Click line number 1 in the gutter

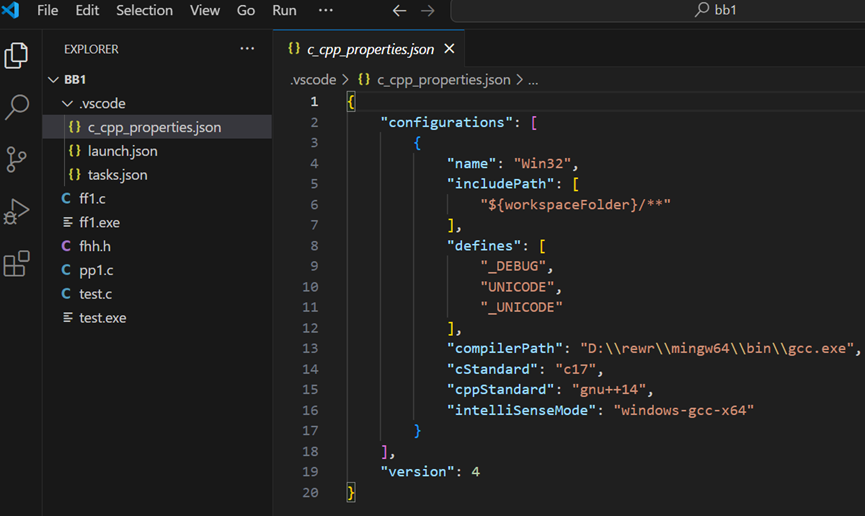pos(314,102)
